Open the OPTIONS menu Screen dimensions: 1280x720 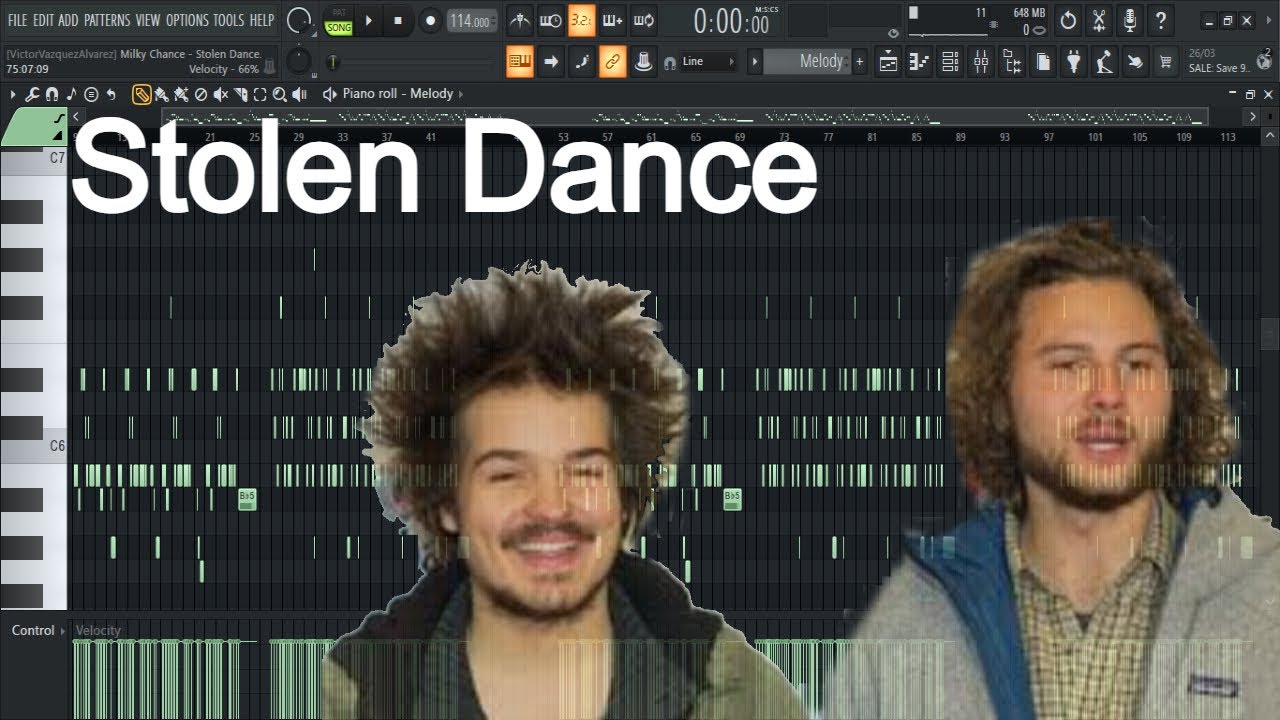(x=187, y=20)
